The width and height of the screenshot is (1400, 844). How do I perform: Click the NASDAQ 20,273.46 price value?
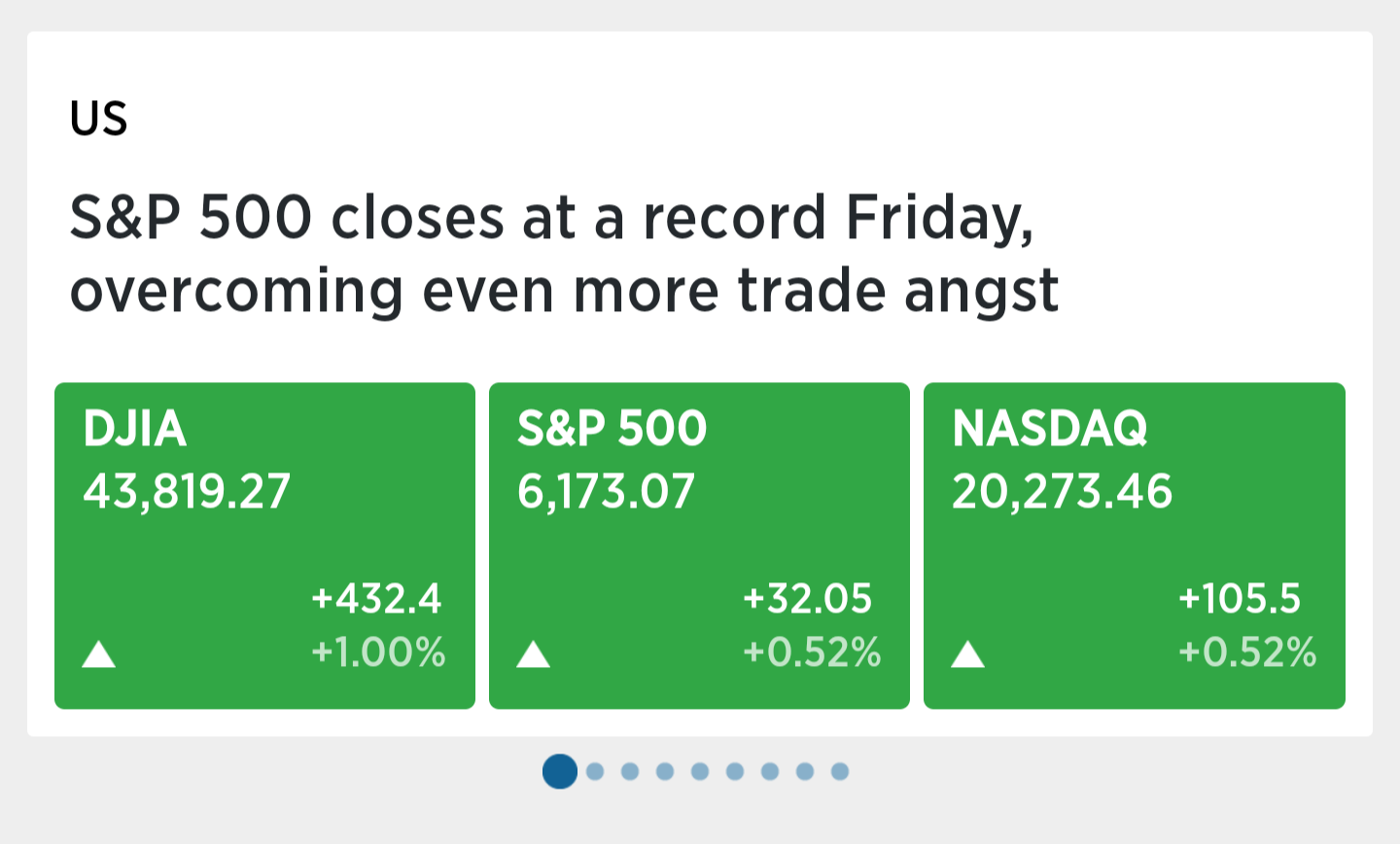[1062, 491]
